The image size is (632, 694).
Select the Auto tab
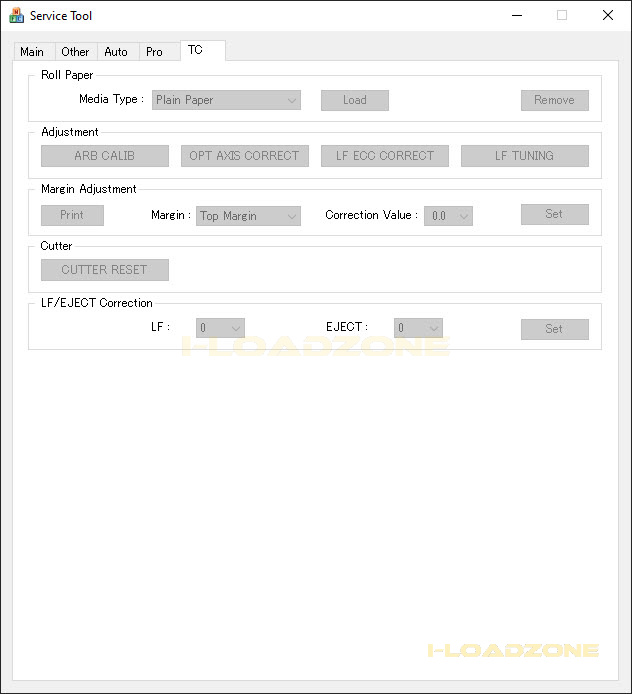[118, 52]
